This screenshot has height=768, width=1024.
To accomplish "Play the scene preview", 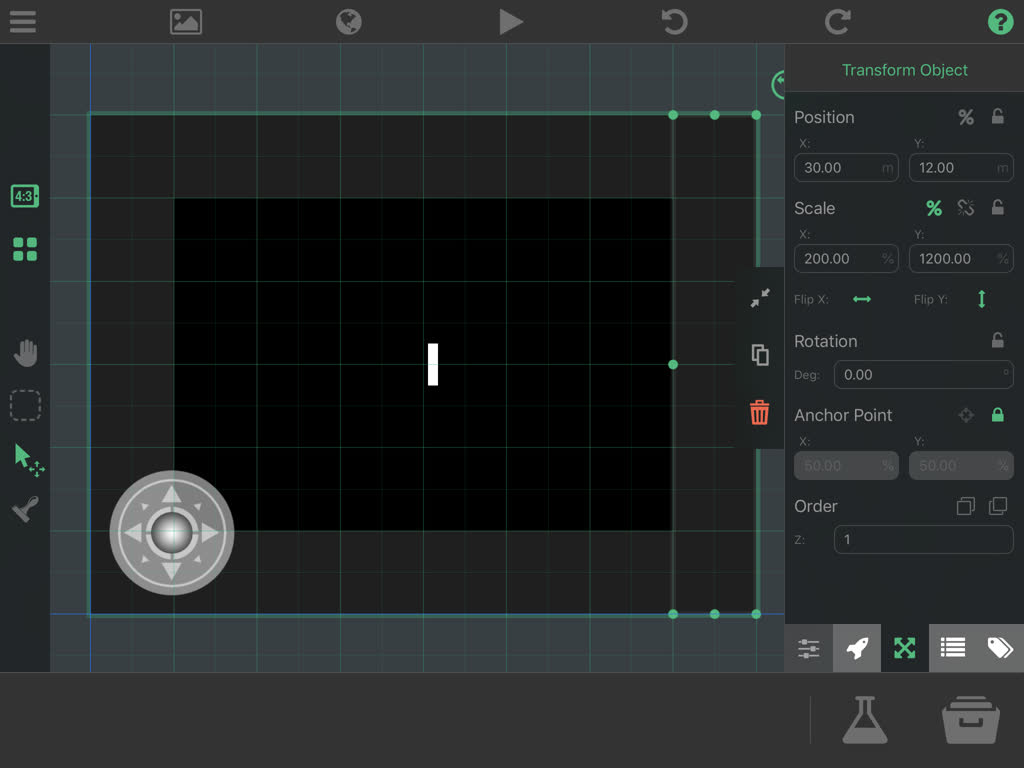I will click(x=511, y=22).
